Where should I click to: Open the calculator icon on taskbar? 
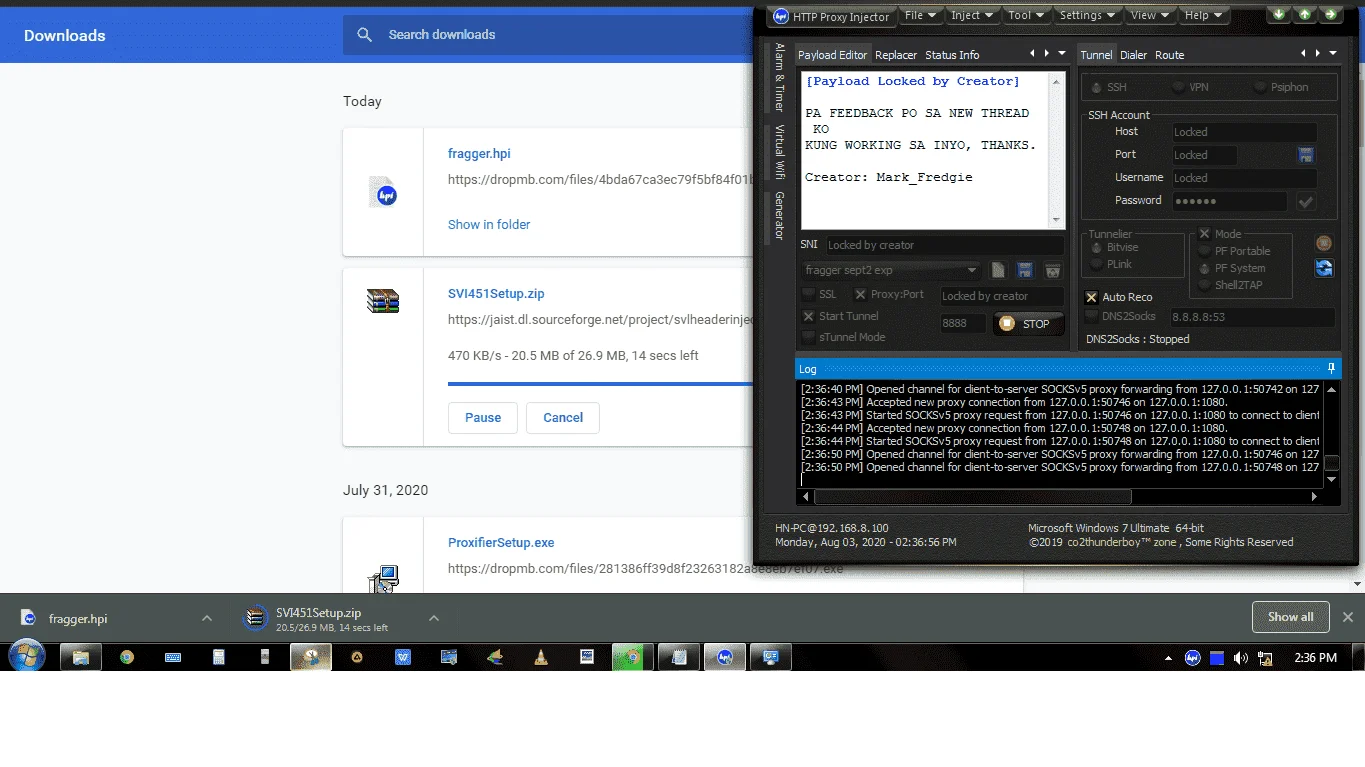(x=219, y=658)
